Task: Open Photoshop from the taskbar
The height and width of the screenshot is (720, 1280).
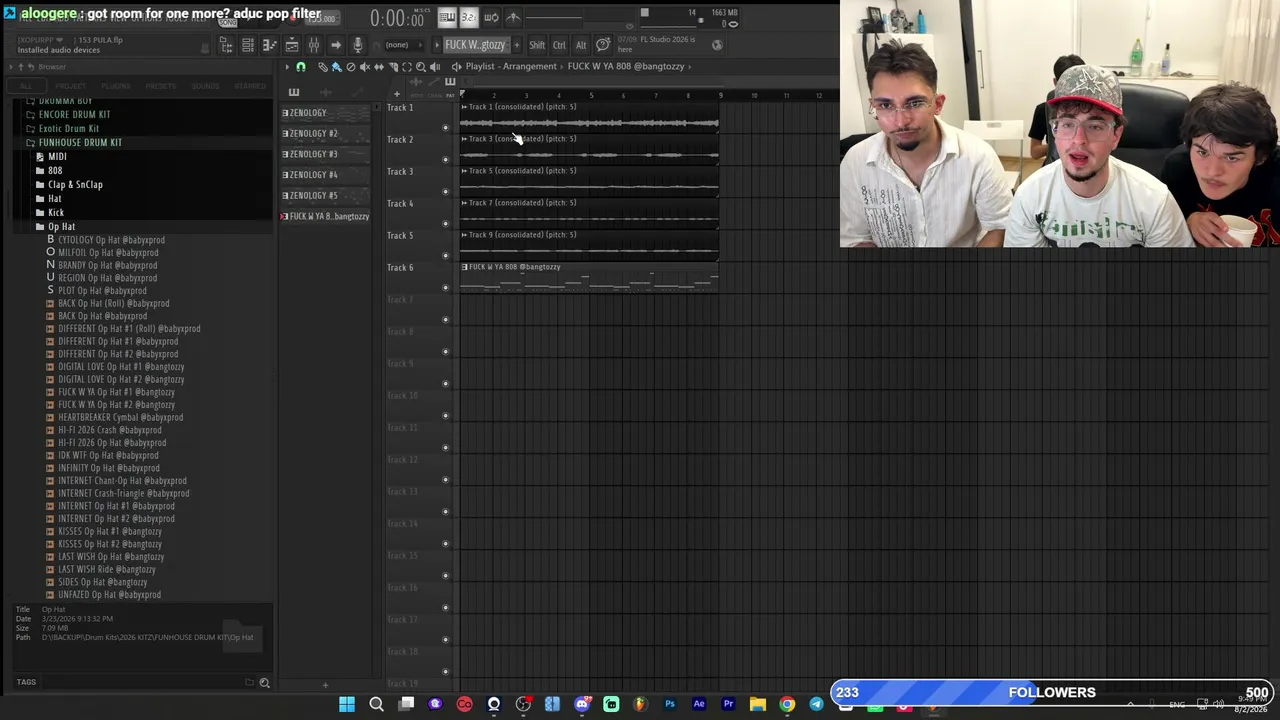Action: click(x=670, y=705)
